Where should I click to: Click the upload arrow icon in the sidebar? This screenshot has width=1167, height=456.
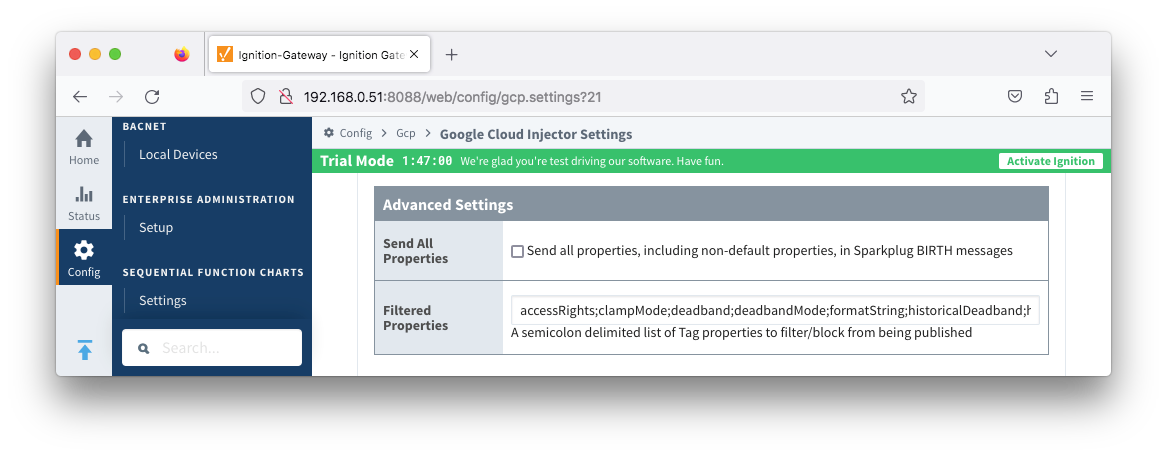[84, 350]
